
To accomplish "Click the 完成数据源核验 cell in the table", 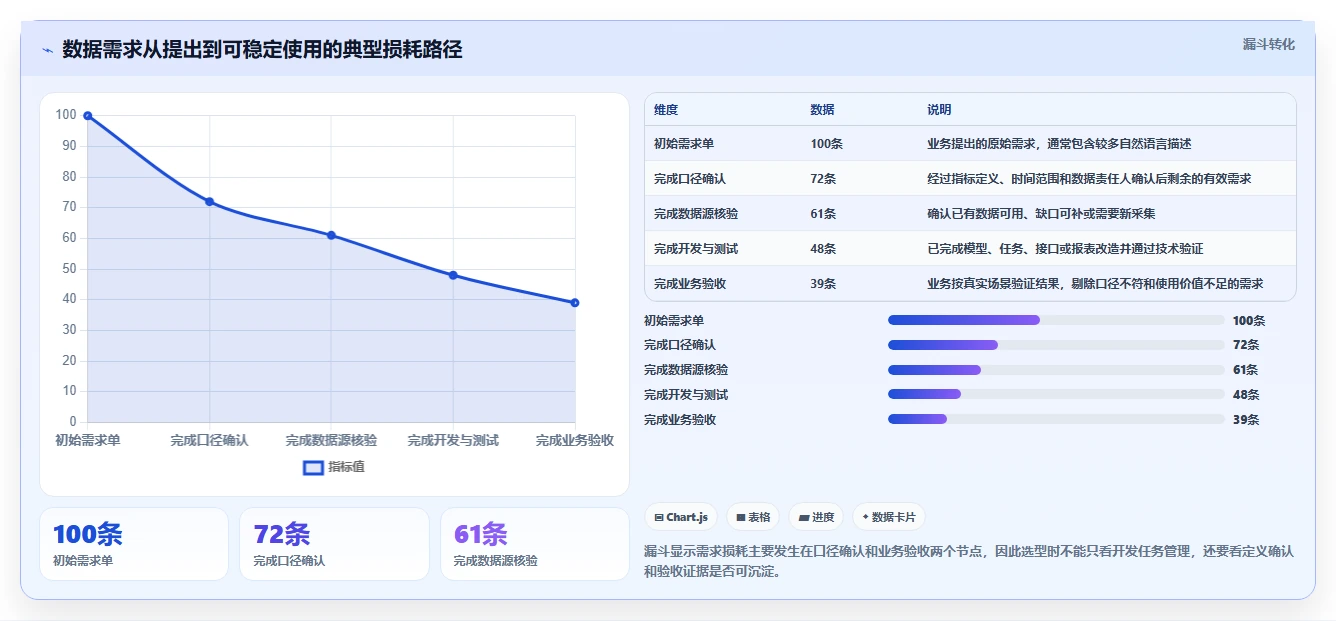I will coord(696,214).
